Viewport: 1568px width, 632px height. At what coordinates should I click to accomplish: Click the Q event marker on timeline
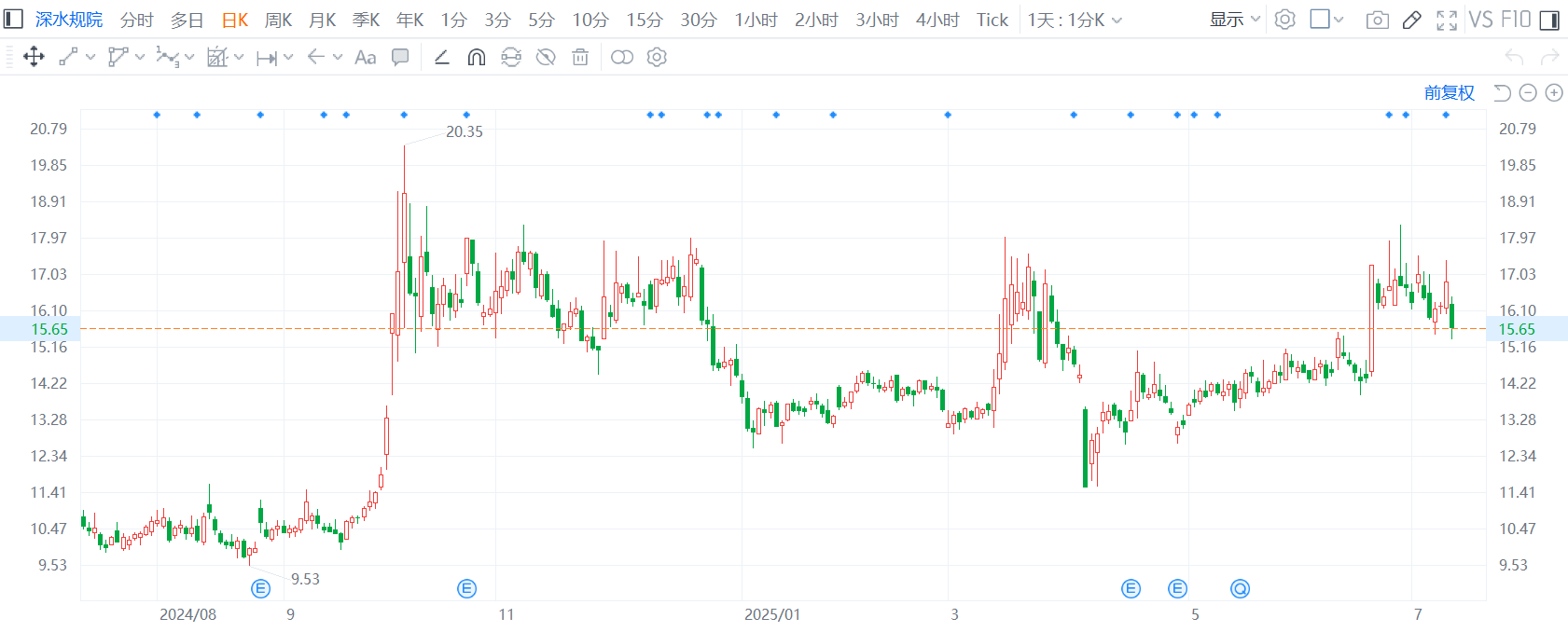1240,588
